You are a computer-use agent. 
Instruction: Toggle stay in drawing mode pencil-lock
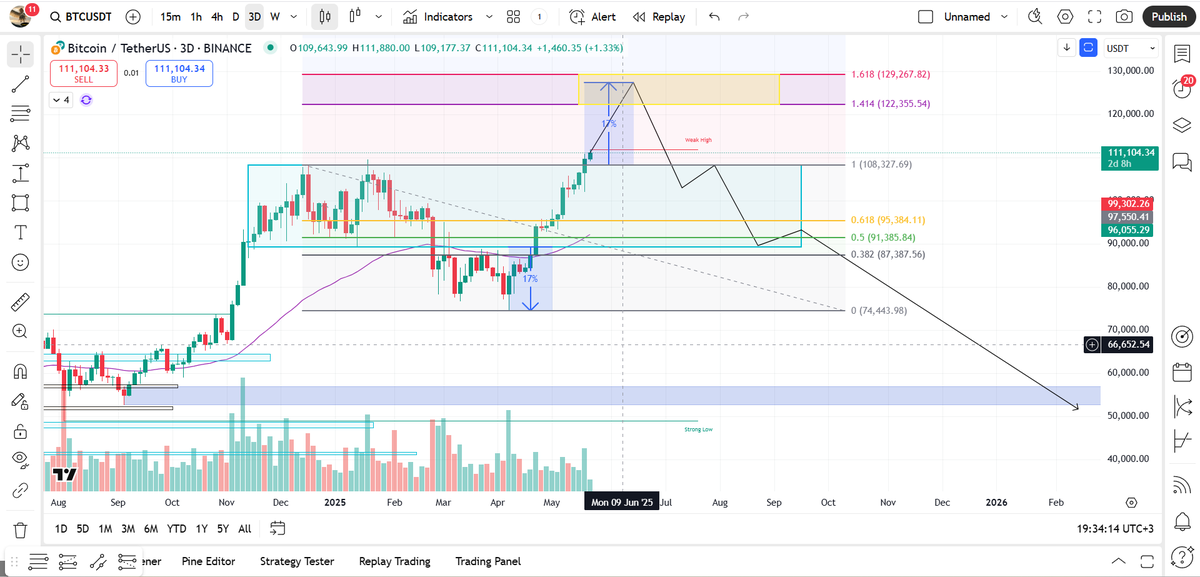pos(20,401)
